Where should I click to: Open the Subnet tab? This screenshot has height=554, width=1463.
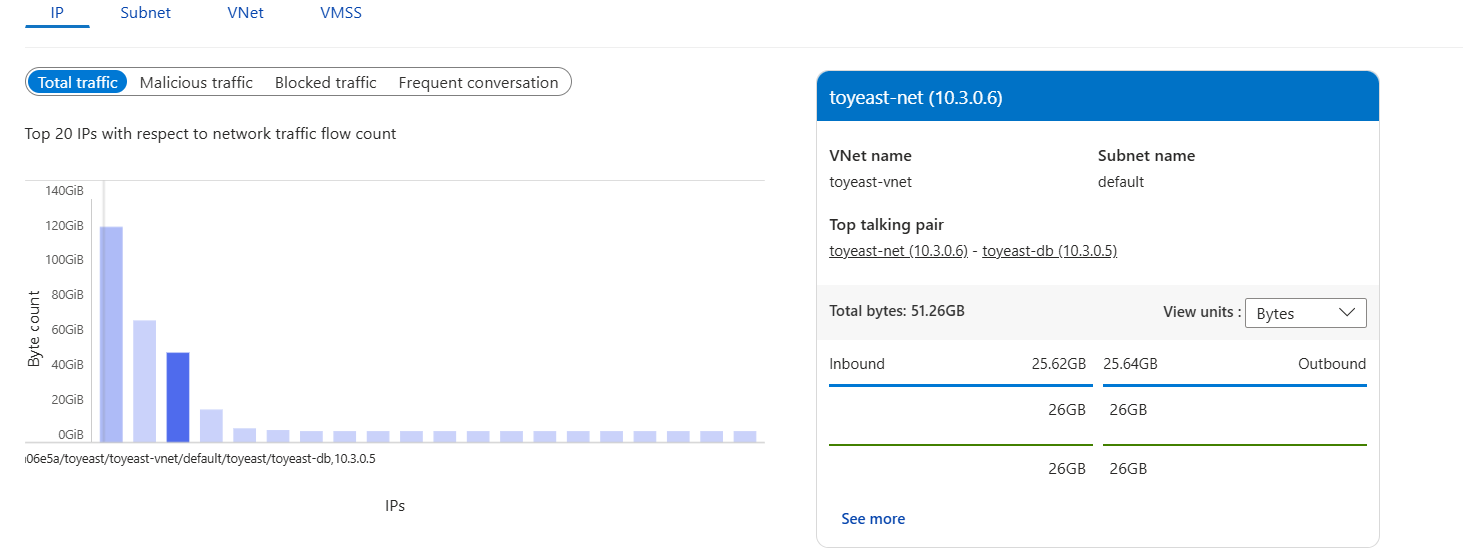point(145,13)
